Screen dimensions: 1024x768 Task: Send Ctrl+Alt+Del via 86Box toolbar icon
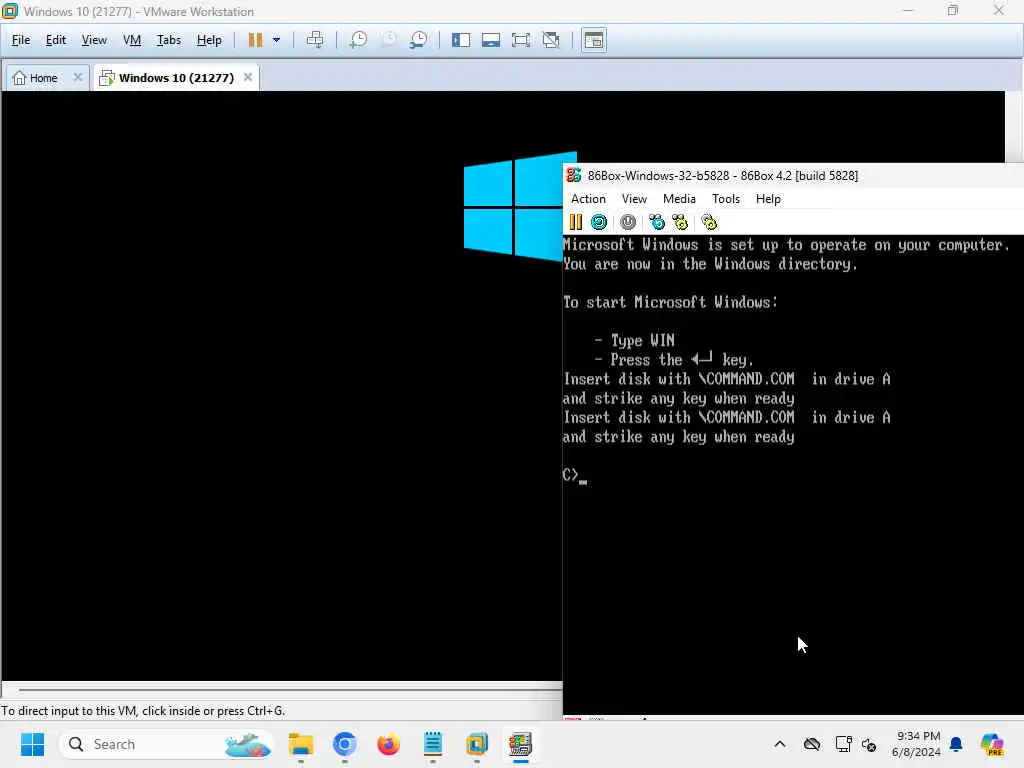click(x=656, y=222)
